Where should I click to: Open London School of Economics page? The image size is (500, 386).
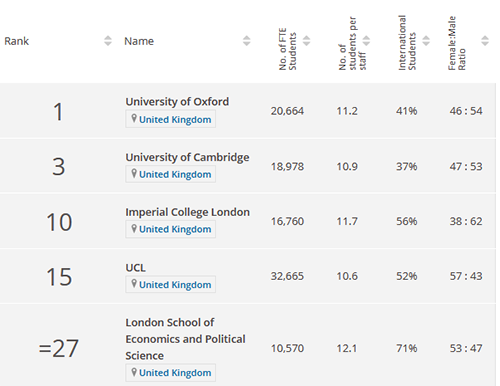click(185, 339)
